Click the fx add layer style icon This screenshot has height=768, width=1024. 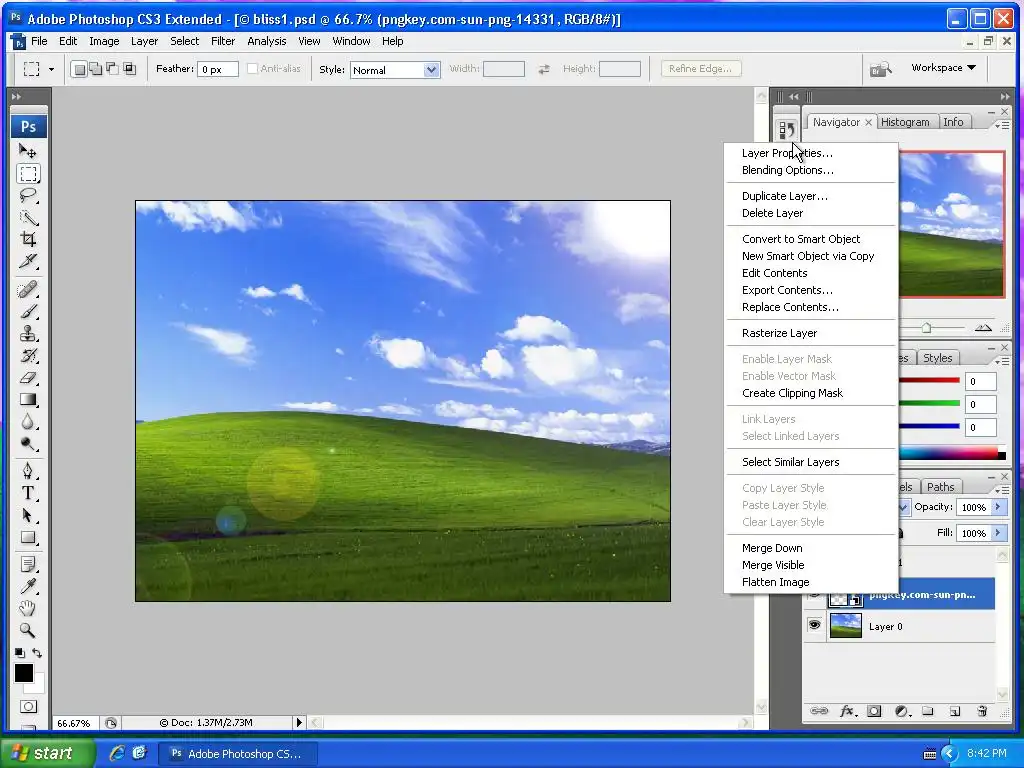(x=848, y=711)
